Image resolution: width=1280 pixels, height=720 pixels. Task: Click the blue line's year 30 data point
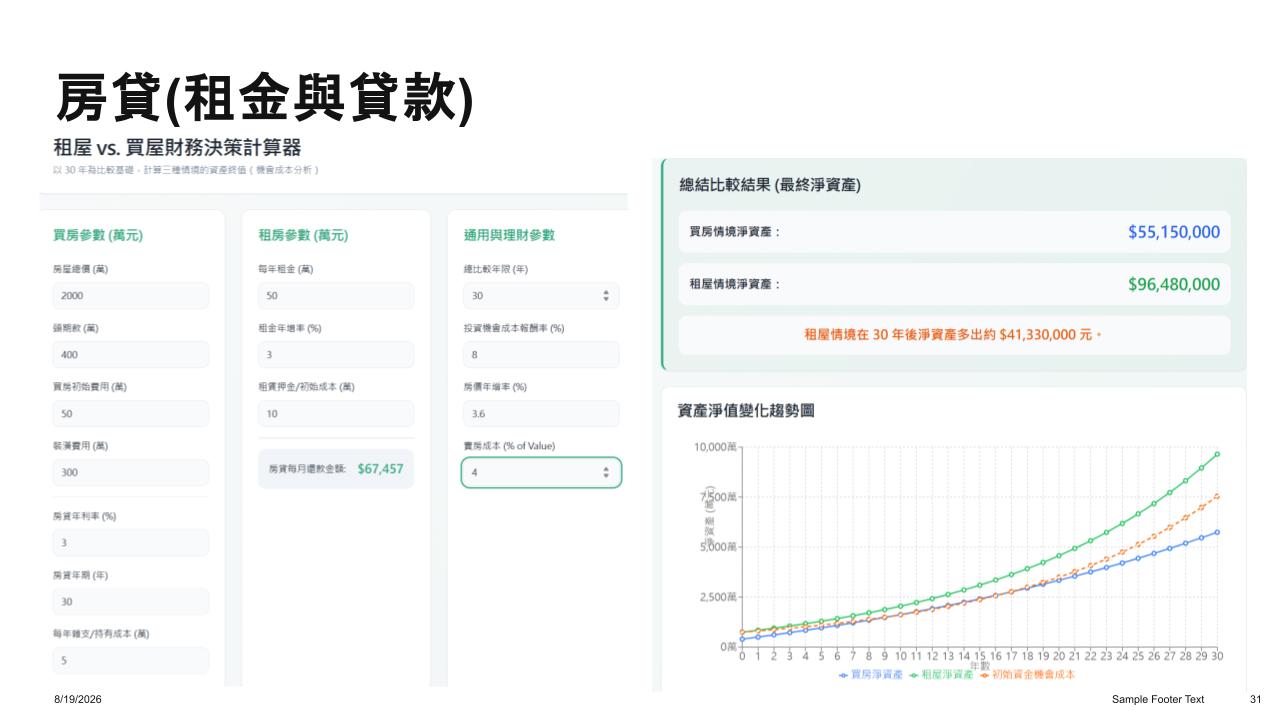(x=1218, y=532)
